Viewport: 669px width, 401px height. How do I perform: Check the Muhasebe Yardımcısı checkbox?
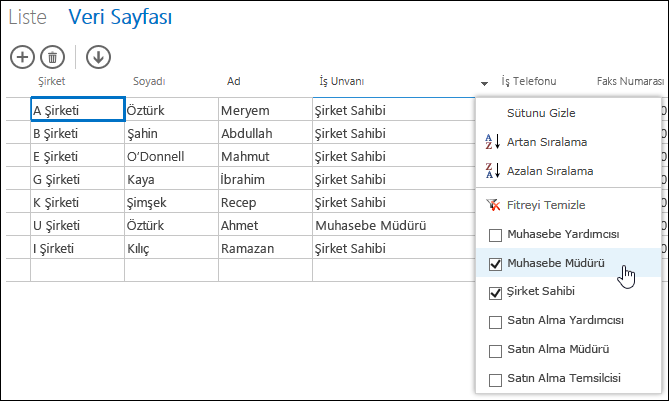tap(495, 235)
